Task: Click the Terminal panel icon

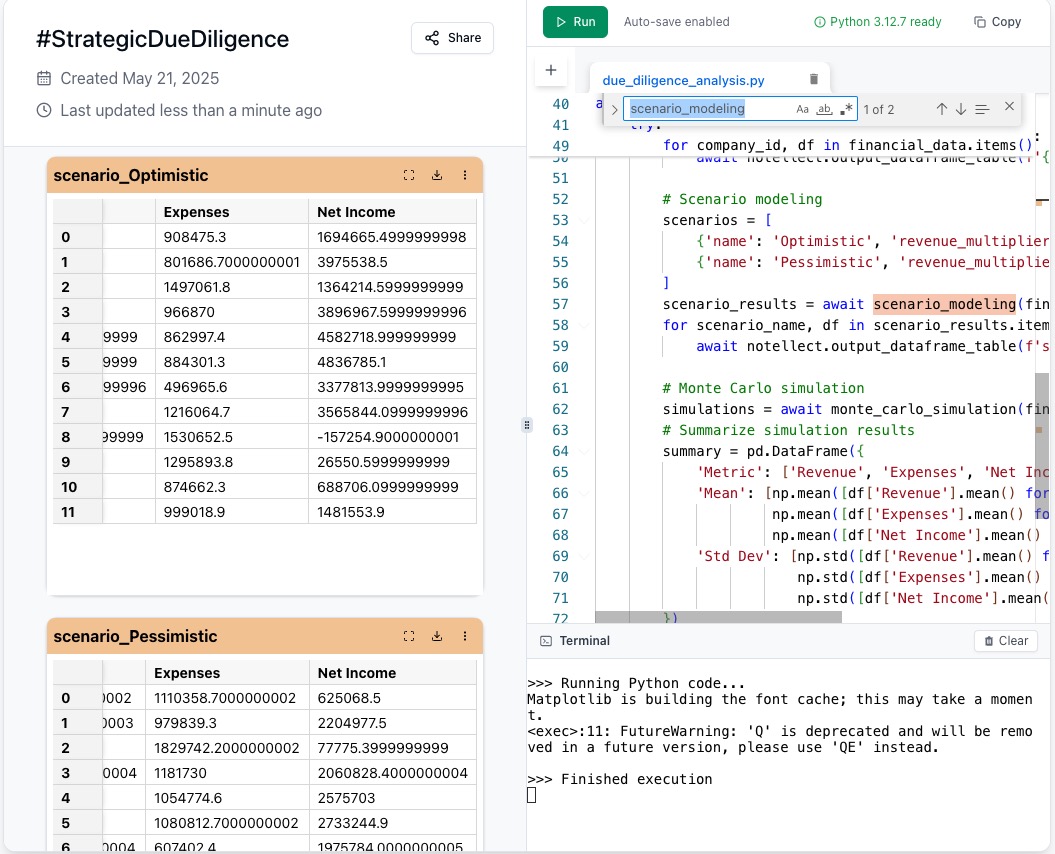Action: [x=546, y=641]
